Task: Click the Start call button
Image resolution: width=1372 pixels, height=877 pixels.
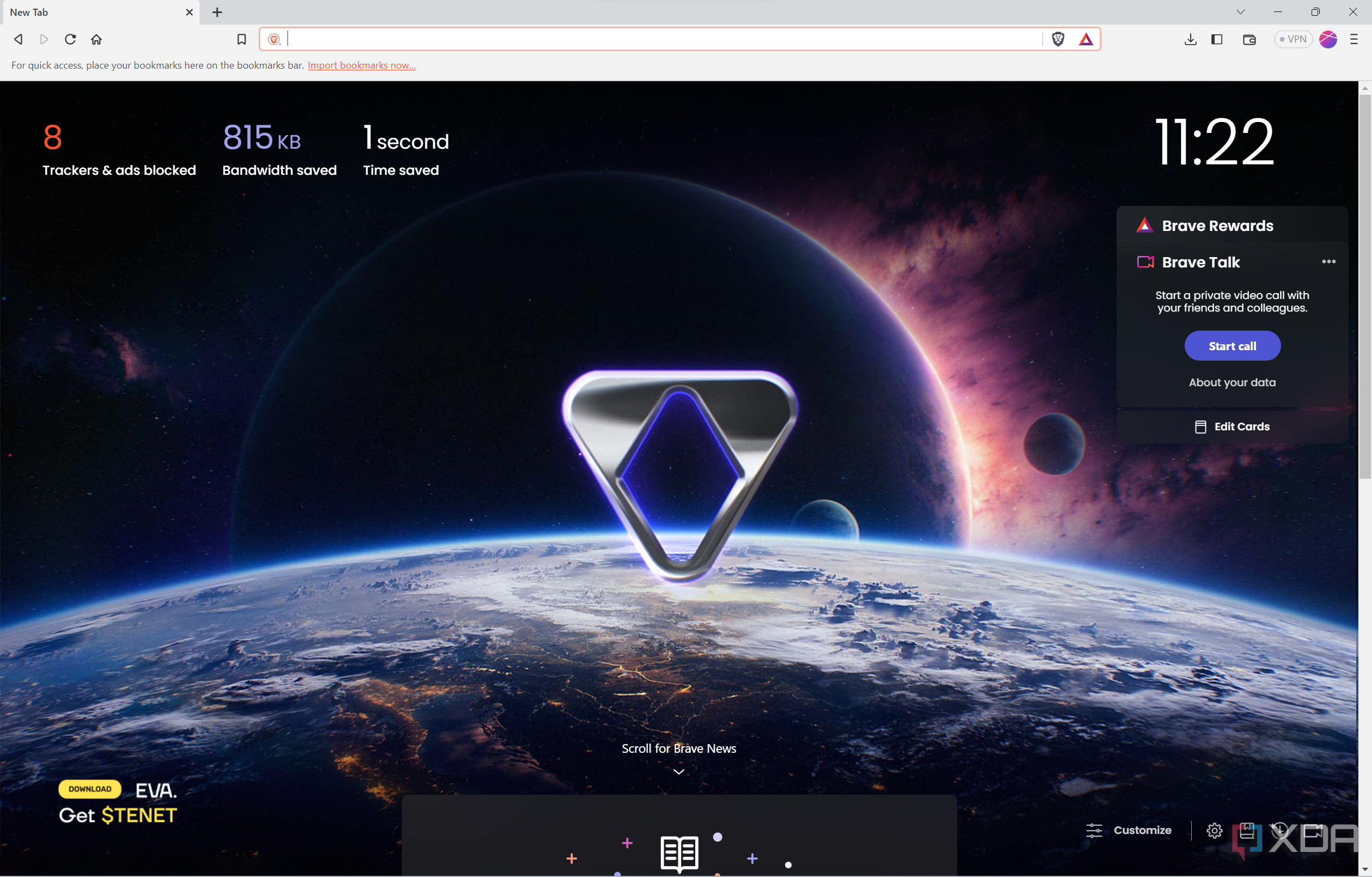Action: (1231, 345)
